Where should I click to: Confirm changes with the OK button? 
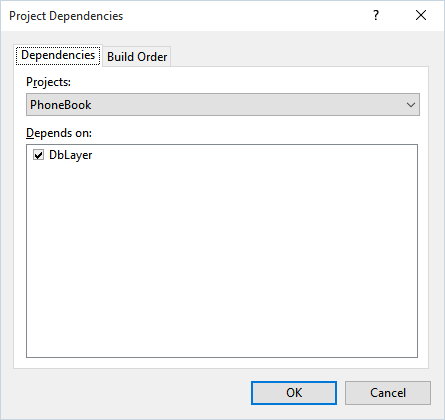294,393
